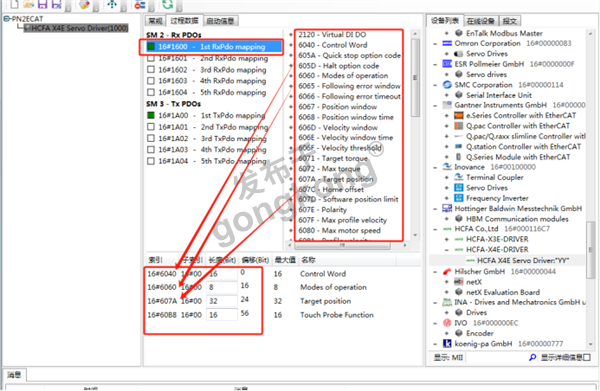600x391 pixels.
Task: Click the e.Series Controller orange device icon
Action: (458, 116)
